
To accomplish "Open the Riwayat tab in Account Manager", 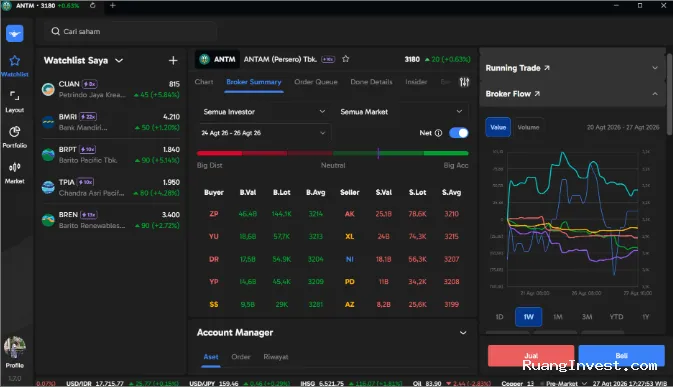I will (276, 357).
